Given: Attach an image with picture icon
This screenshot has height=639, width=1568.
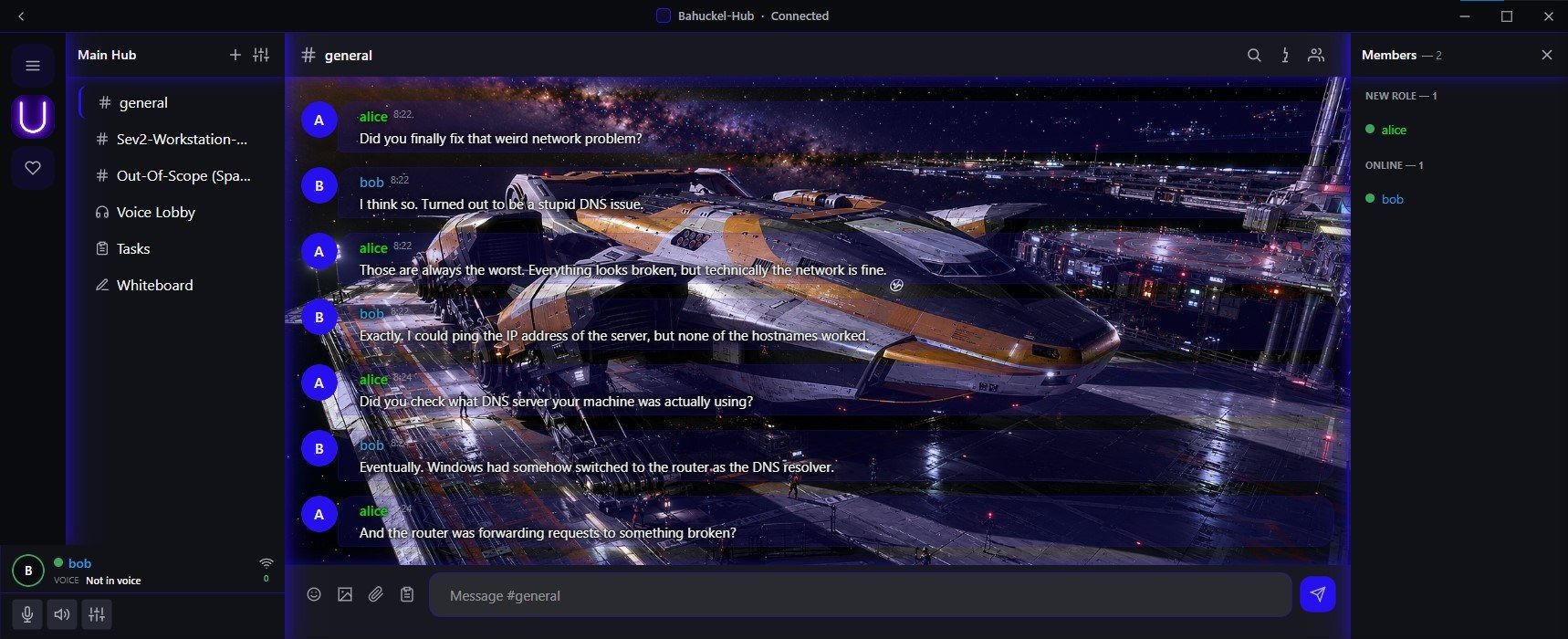Looking at the screenshot, I should click(x=345, y=594).
